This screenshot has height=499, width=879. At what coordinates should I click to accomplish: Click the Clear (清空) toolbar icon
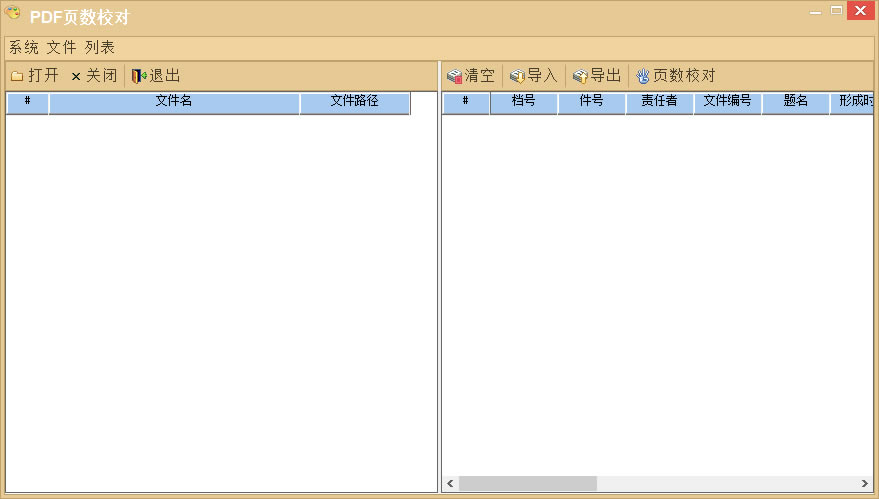(454, 76)
